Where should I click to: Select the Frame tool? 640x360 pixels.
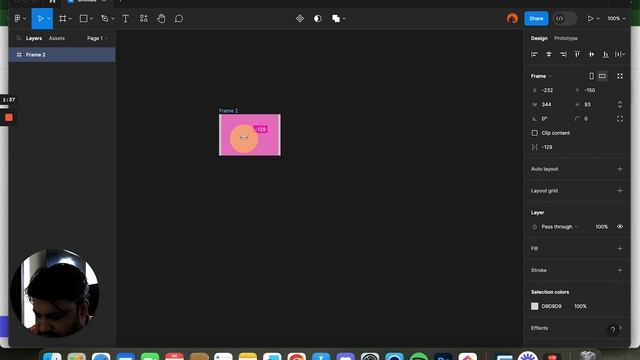(62, 18)
